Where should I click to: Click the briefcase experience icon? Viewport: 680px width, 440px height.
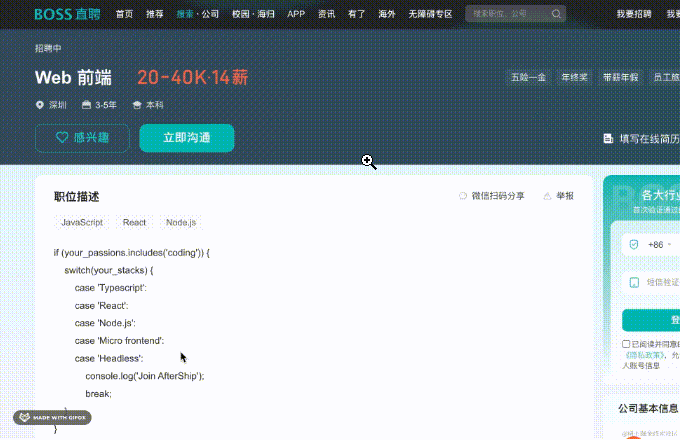86,105
